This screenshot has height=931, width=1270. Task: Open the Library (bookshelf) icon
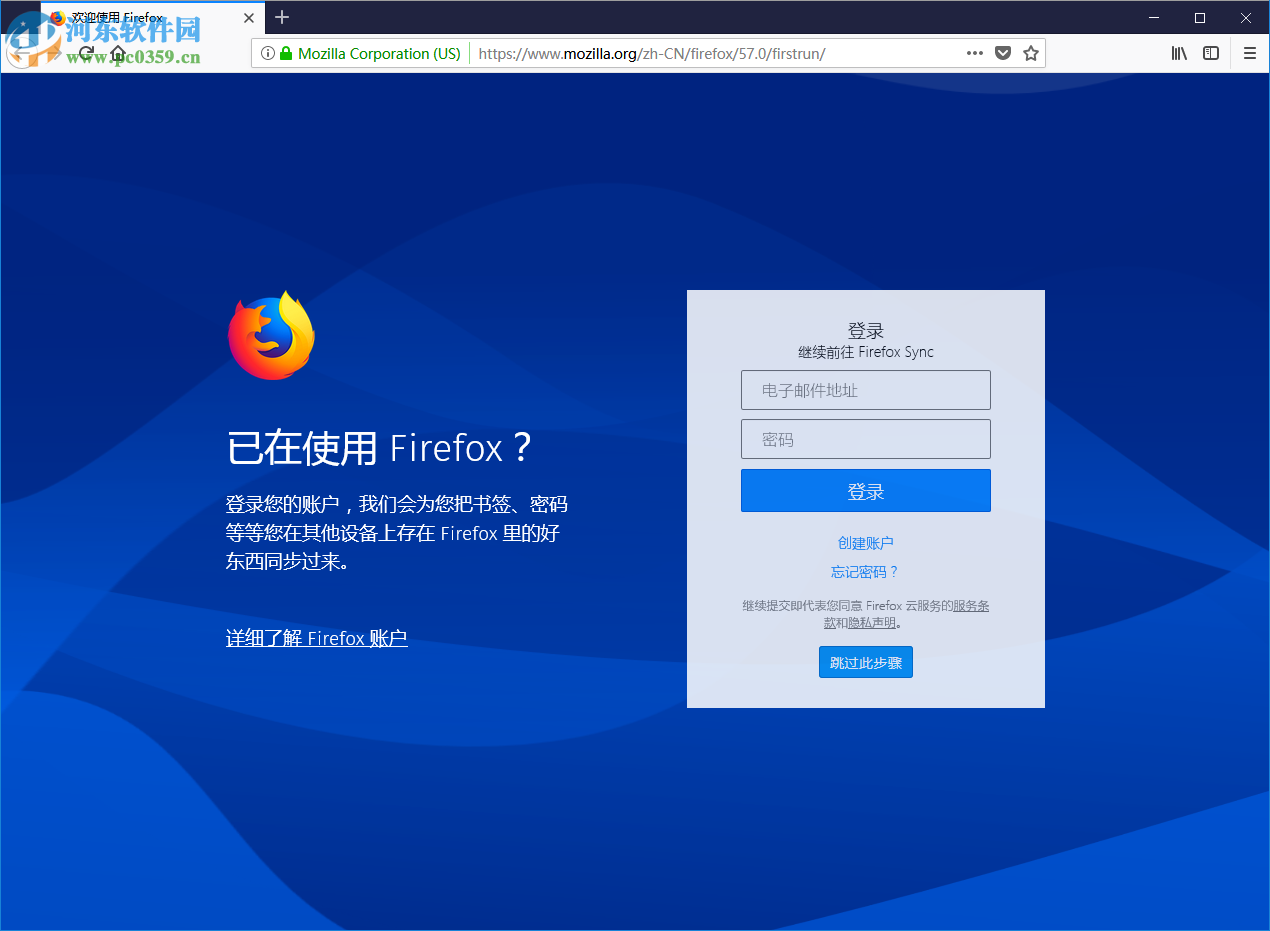1178,53
